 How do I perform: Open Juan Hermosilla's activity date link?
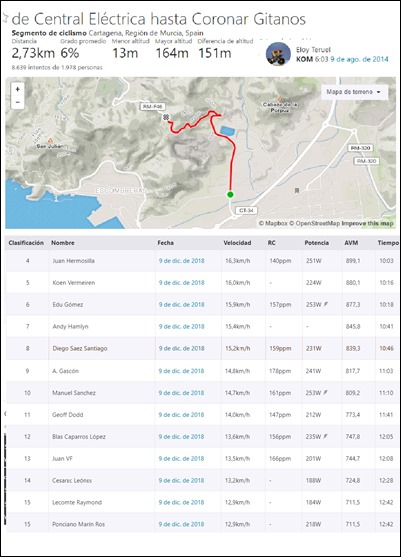pyautogui.click(x=181, y=261)
